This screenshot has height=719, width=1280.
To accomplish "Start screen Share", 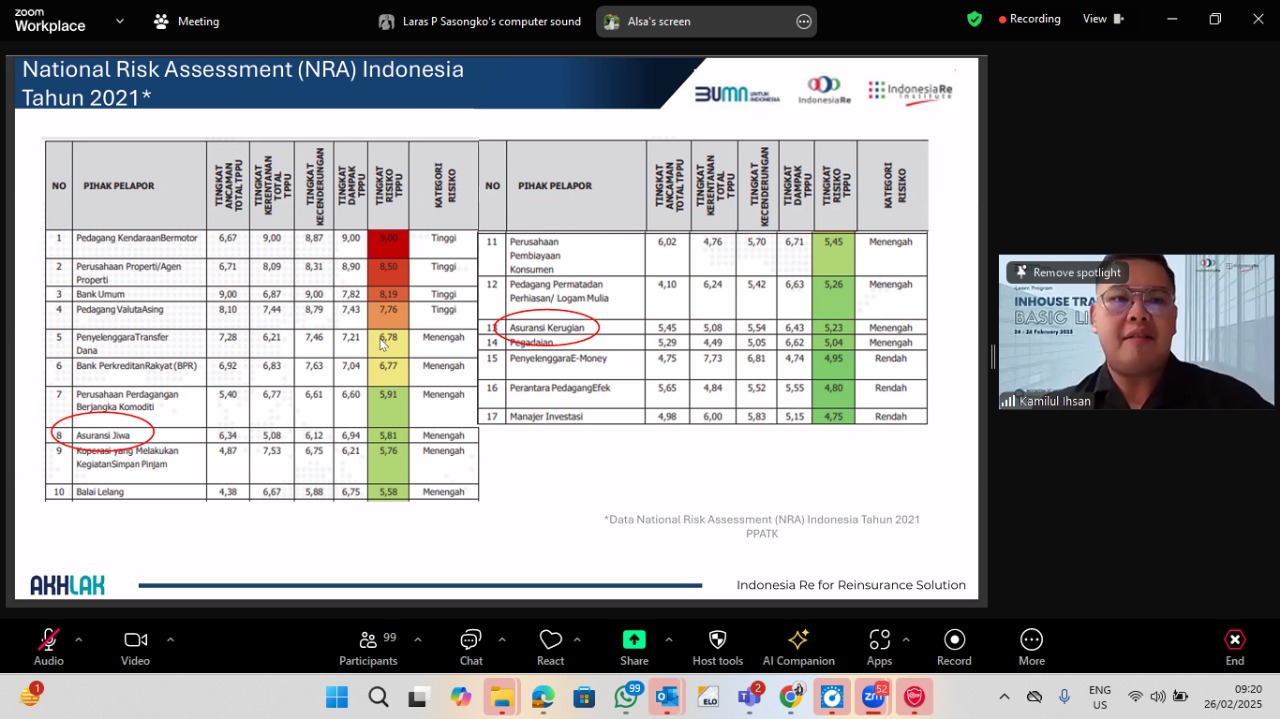I will (634, 647).
